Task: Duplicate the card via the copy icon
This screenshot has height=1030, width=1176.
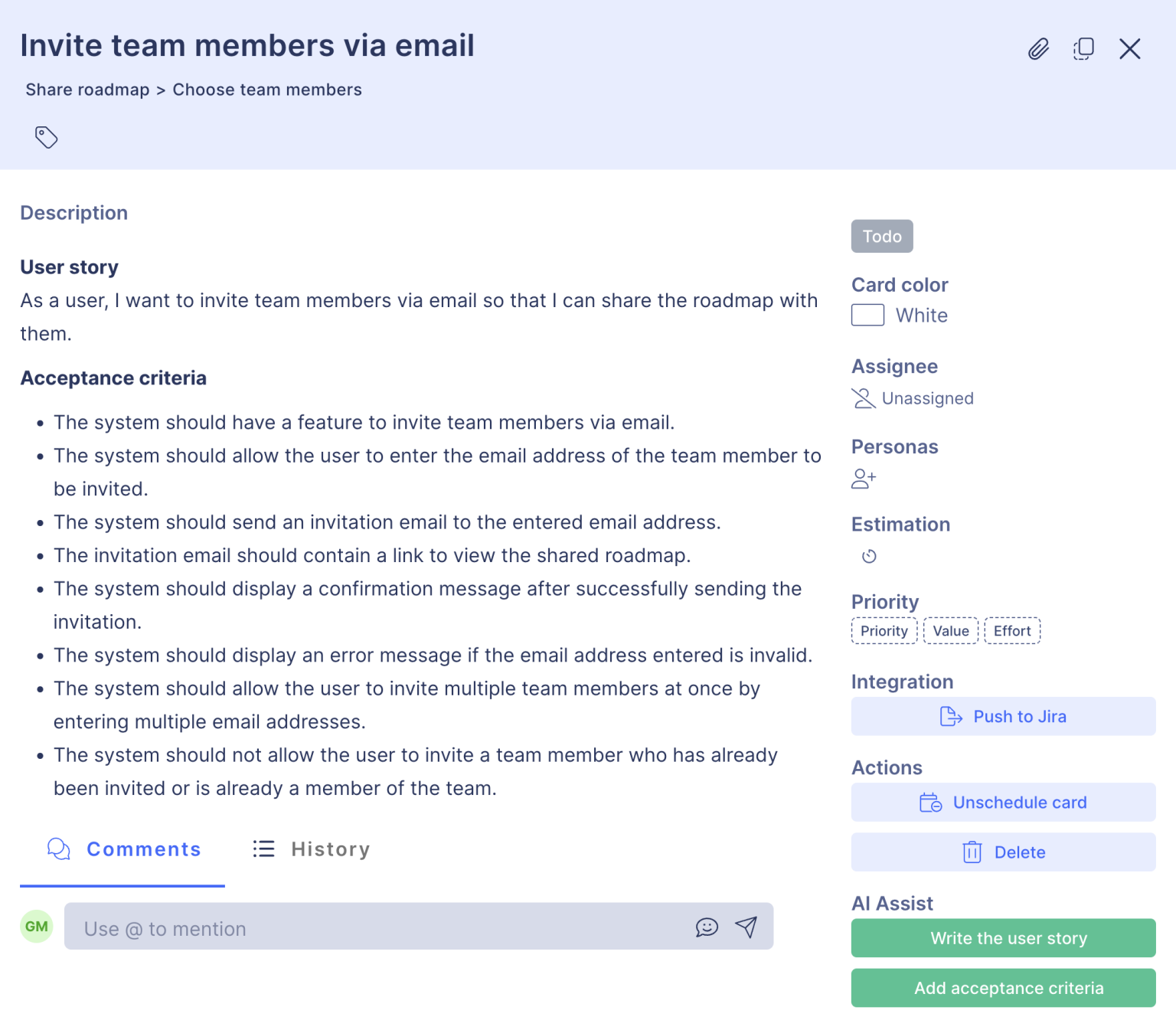Action: click(x=1083, y=48)
